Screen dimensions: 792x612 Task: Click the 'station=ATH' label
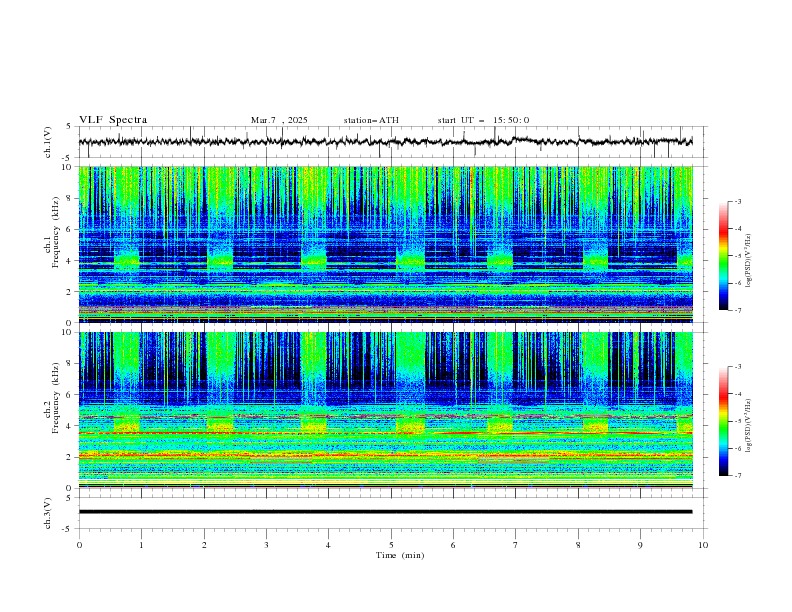(371, 120)
